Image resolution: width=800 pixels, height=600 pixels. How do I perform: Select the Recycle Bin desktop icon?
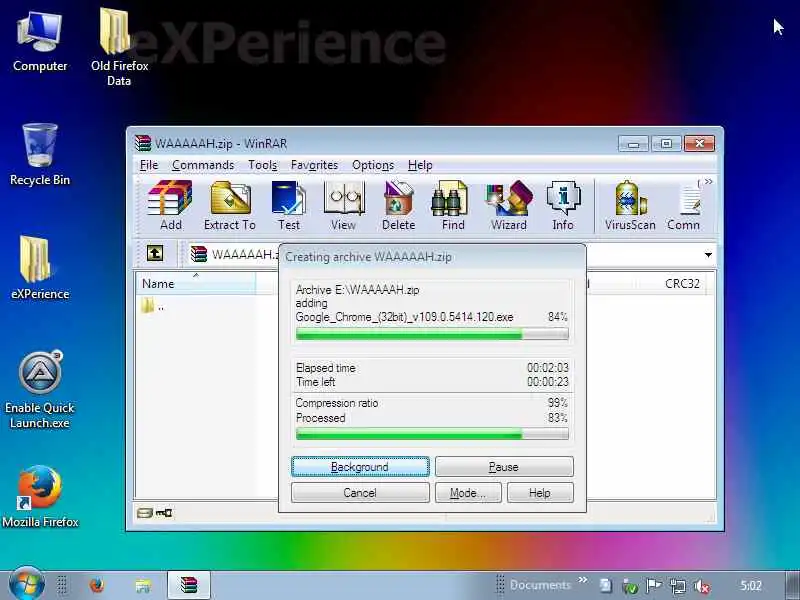pos(40,155)
